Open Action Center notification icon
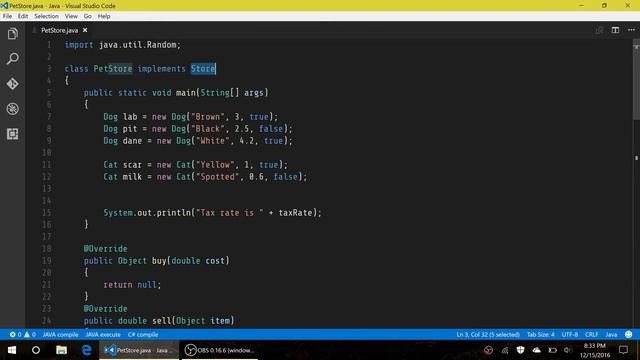Image resolution: width=640 pixels, height=360 pixels. tap(623, 350)
